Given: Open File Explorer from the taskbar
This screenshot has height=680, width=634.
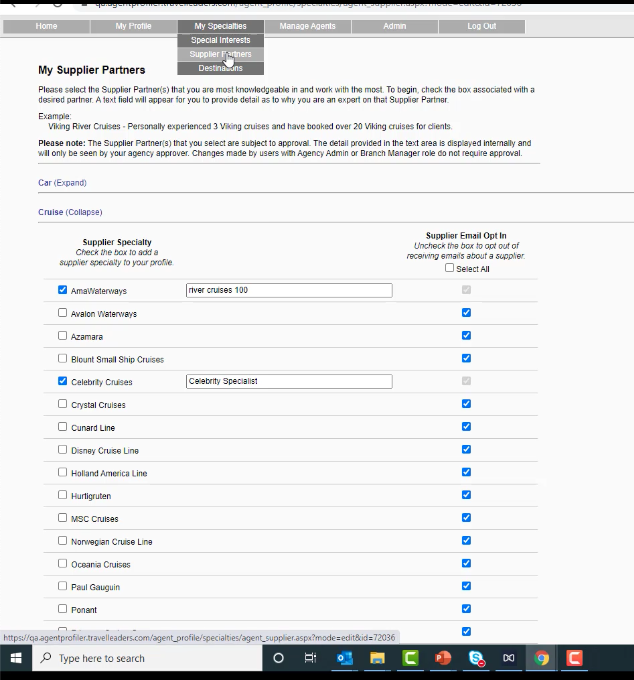Looking at the screenshot, I should [x=377, y=658].
